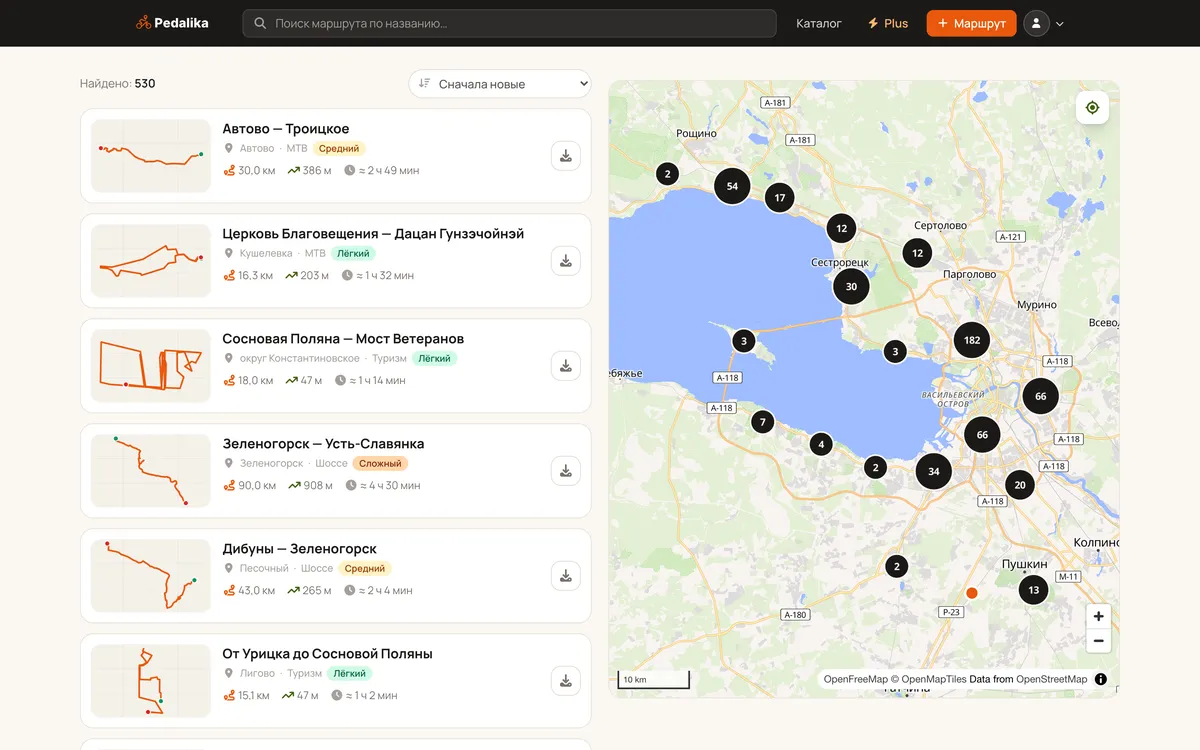Click the '908 м' elevation value
This screenshot has width=1200, height=750.
311,486
